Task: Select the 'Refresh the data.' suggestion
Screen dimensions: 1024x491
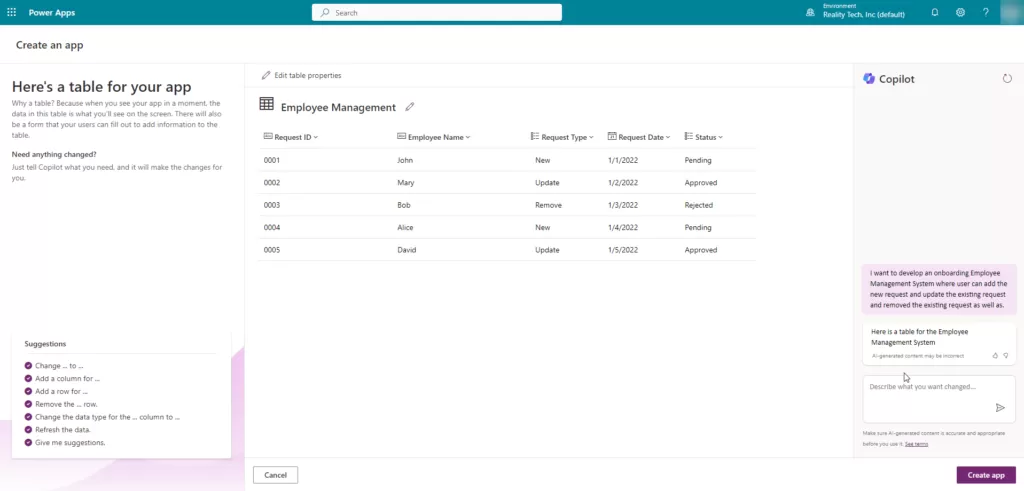Action: pyautogui.click(x=63, y=429)
